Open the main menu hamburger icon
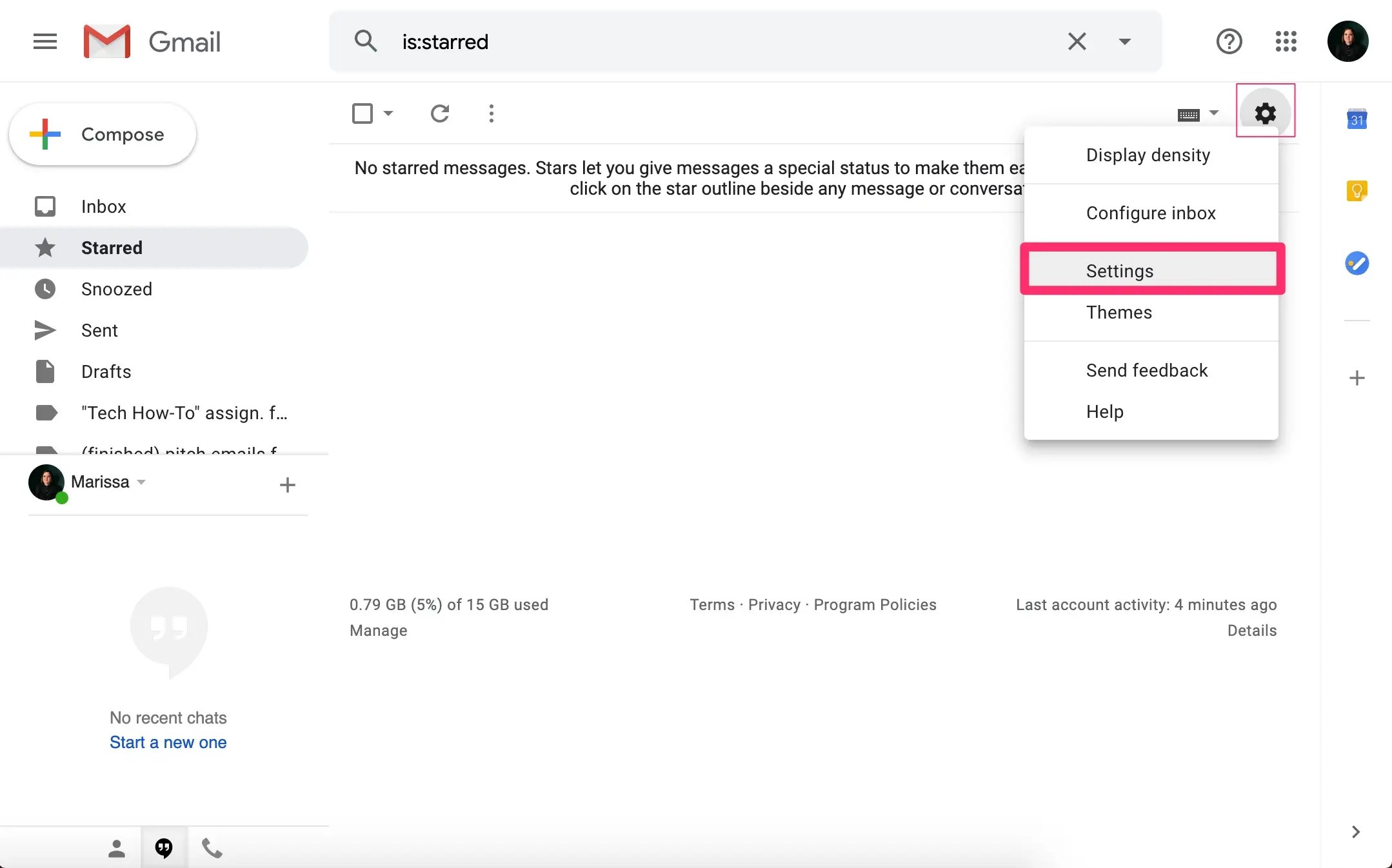This screenshot has height=868, width=1392. pyautogui.click(x=45, y=42)
